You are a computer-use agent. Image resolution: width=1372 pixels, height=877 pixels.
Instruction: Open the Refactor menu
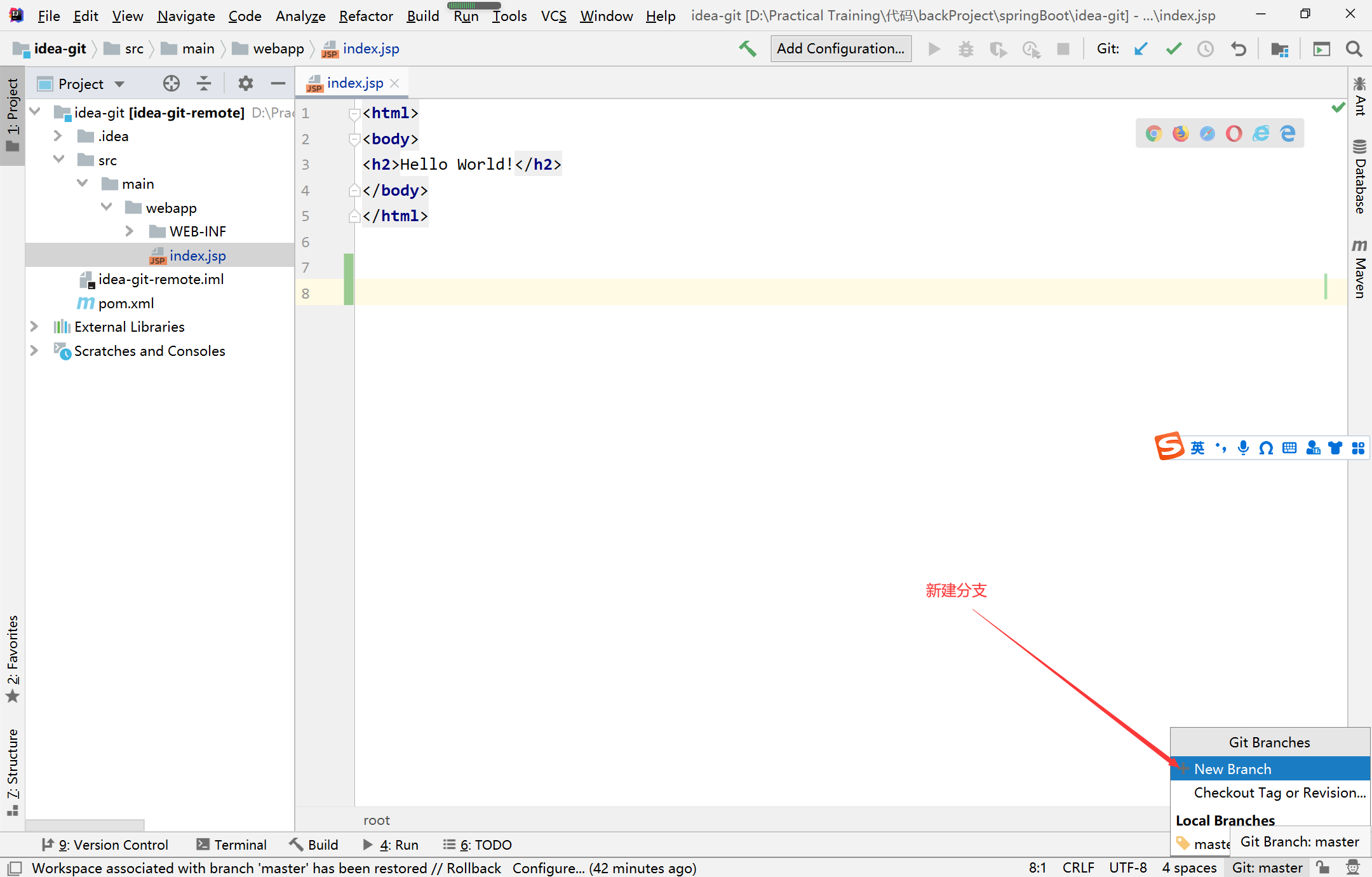(366, 16)
